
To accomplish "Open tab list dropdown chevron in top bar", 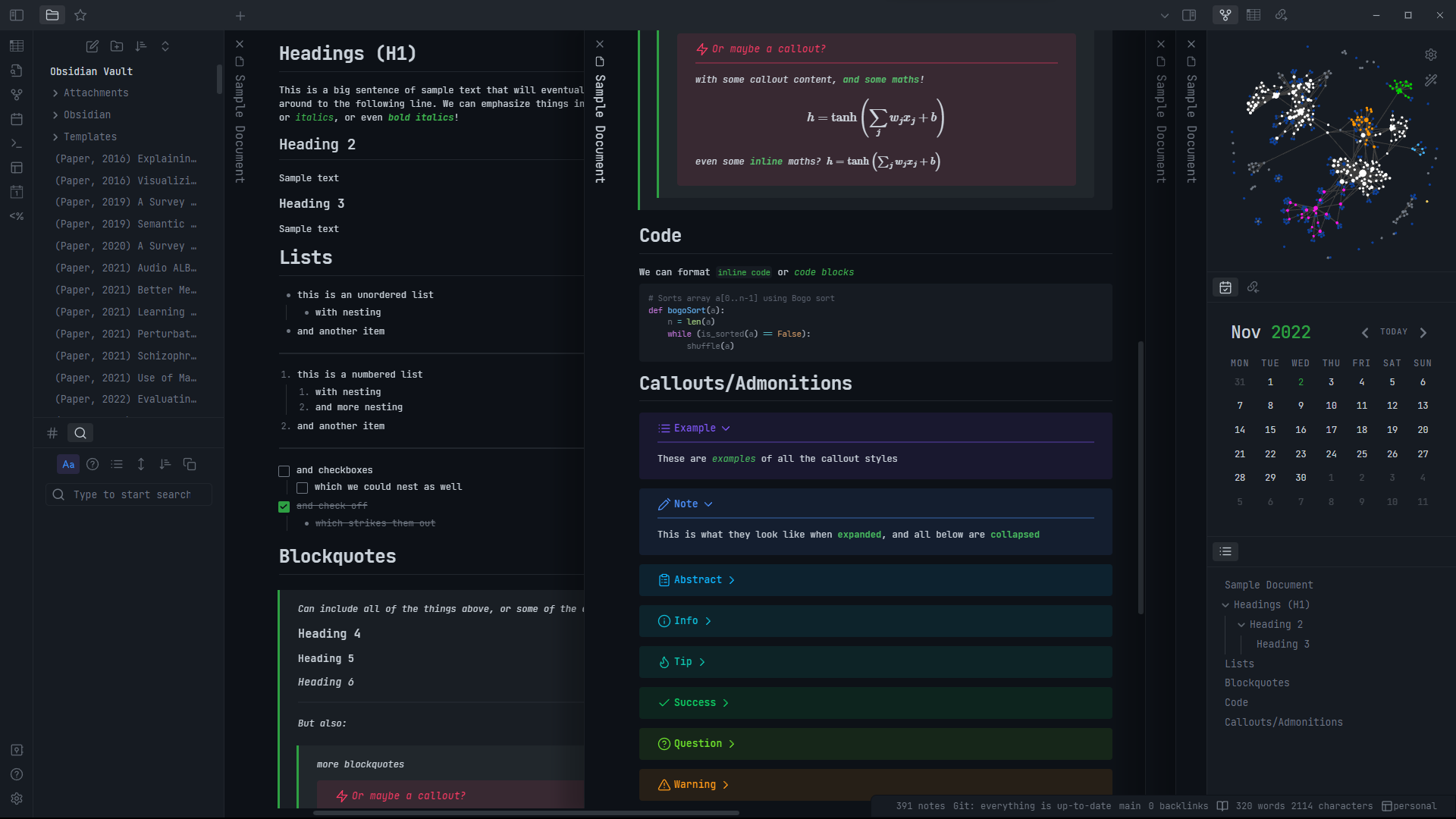I will [x=1165, y=15].
